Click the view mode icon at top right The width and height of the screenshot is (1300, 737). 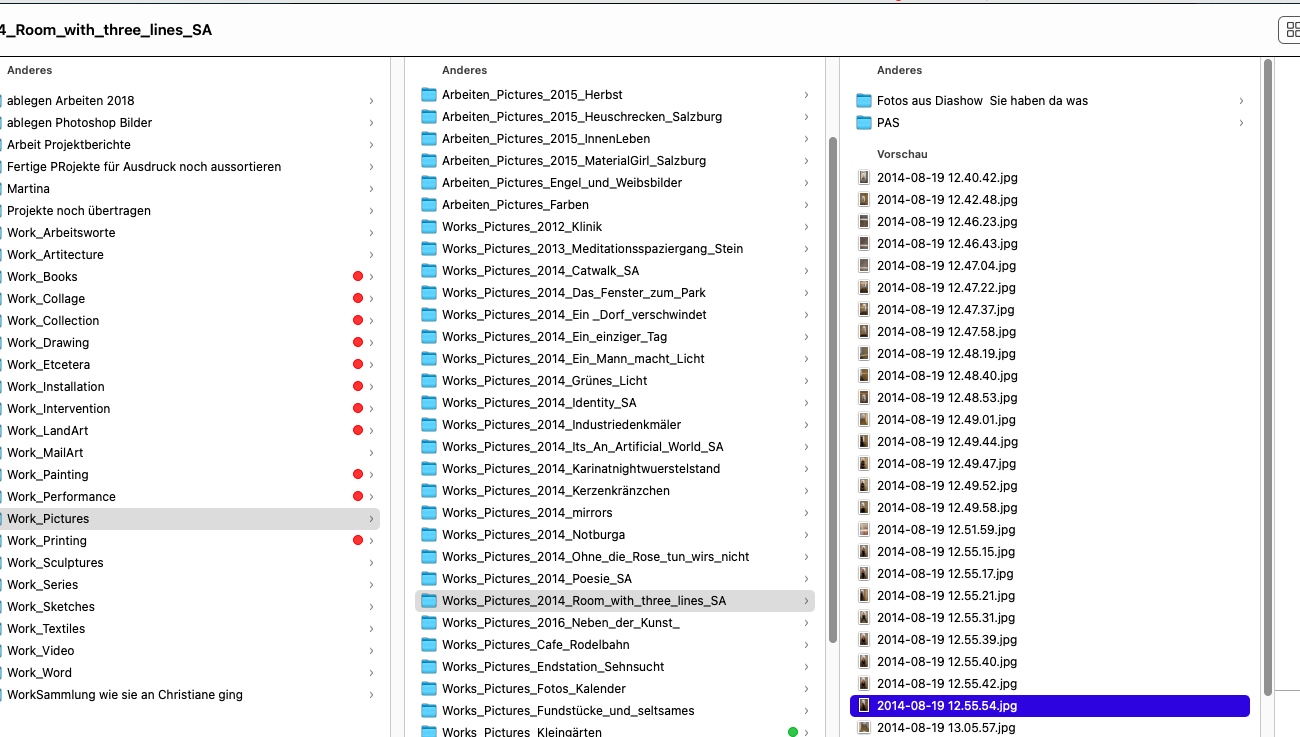[x=1291, y=30]
